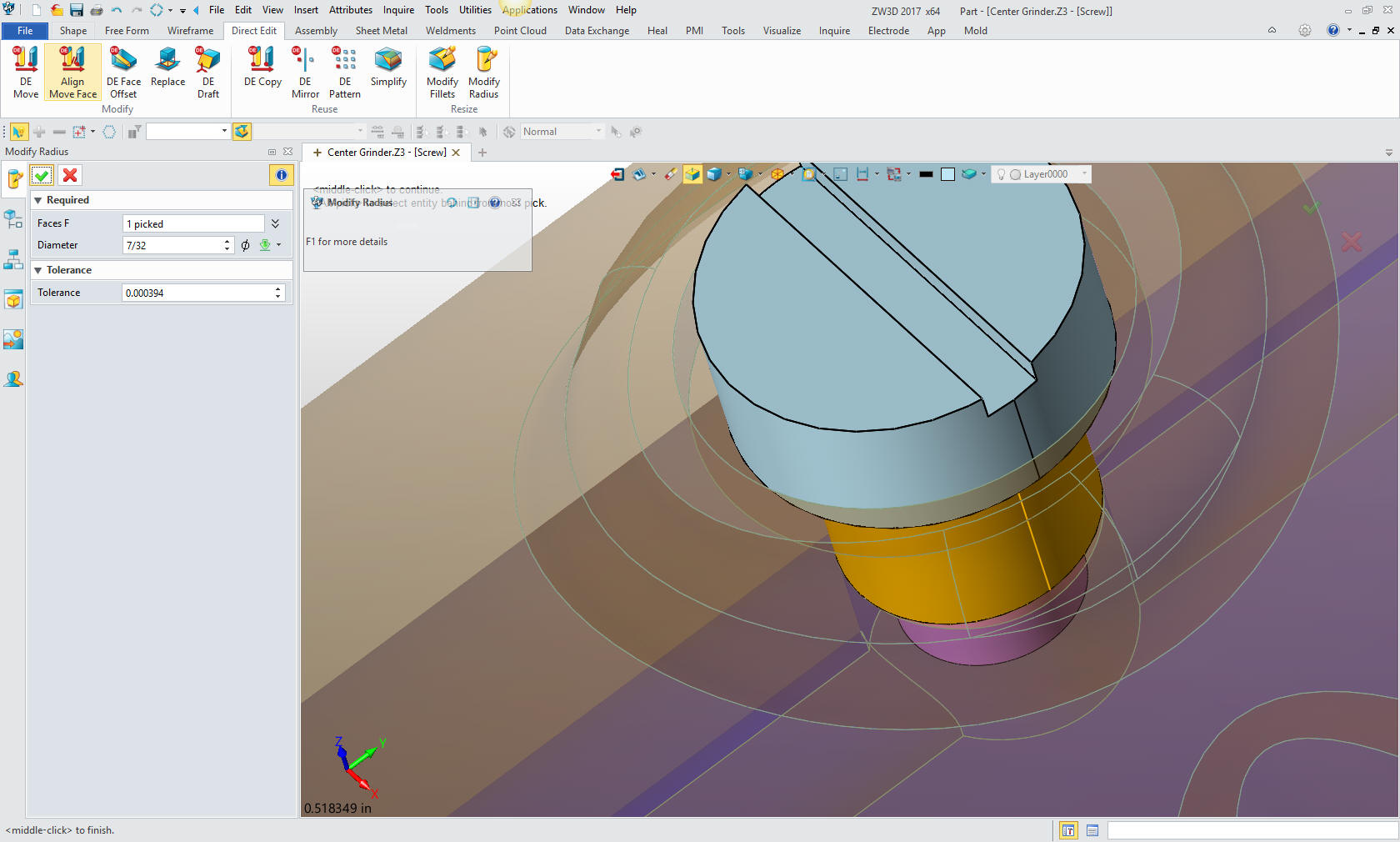The width and height of the screenshot is (1400, 842).
Task: Open the Layer0000 dropdown
Action: tap(1084, 174)
